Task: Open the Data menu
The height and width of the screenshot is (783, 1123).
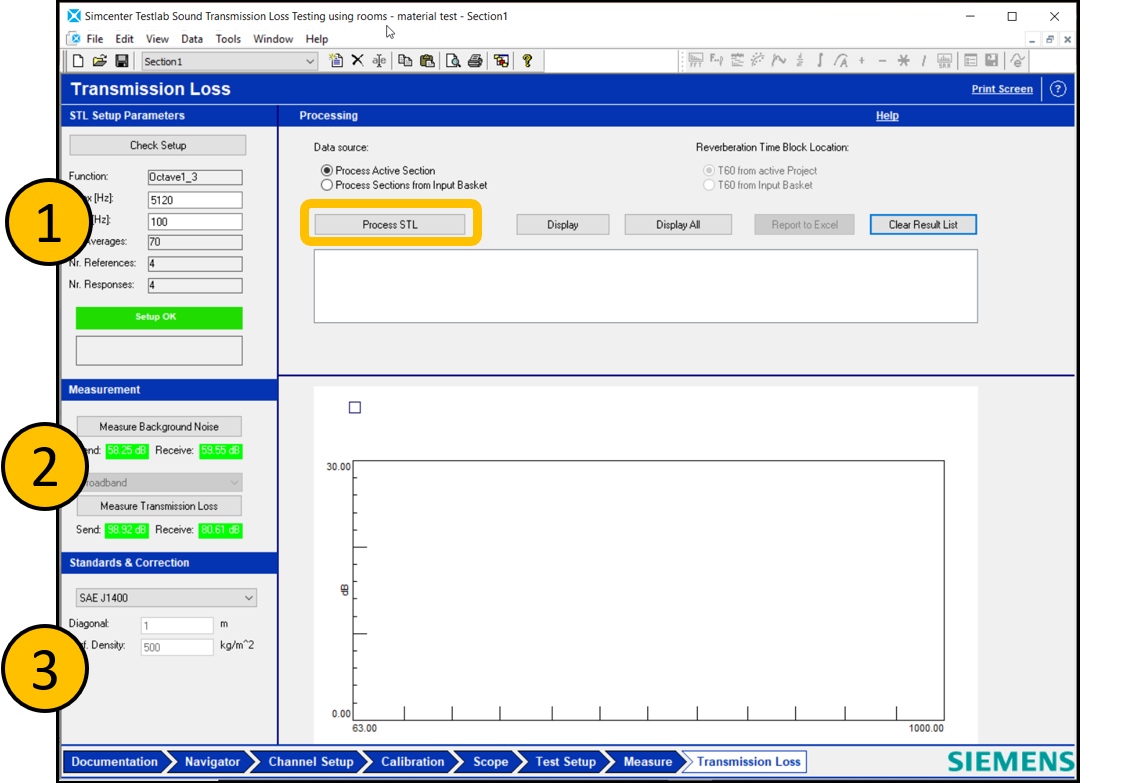Action: pyautogui.click(x=192, y=39)
